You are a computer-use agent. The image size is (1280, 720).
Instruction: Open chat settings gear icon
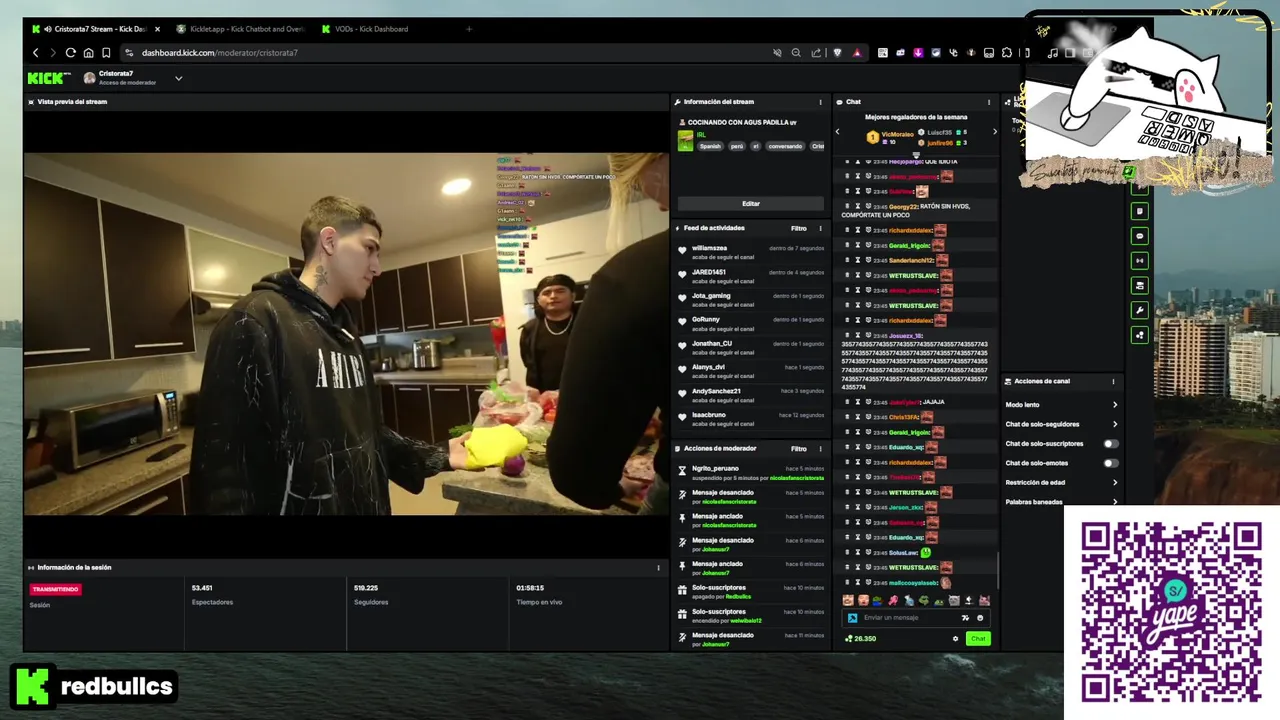tap(955, 639)
